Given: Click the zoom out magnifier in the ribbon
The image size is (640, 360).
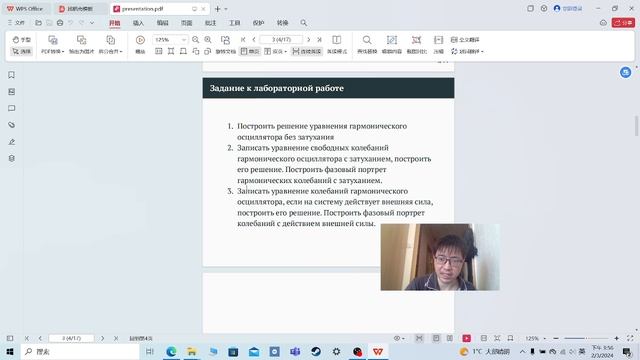Looking at the screenshot, I should 196,40.
